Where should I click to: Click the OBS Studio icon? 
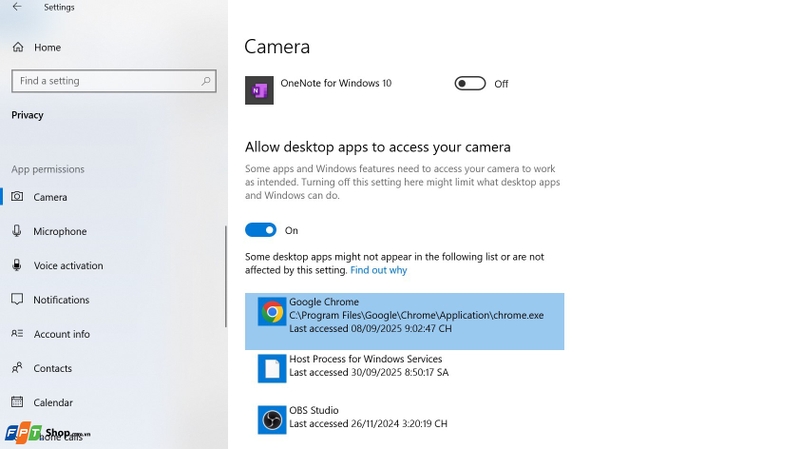[272, 420]
